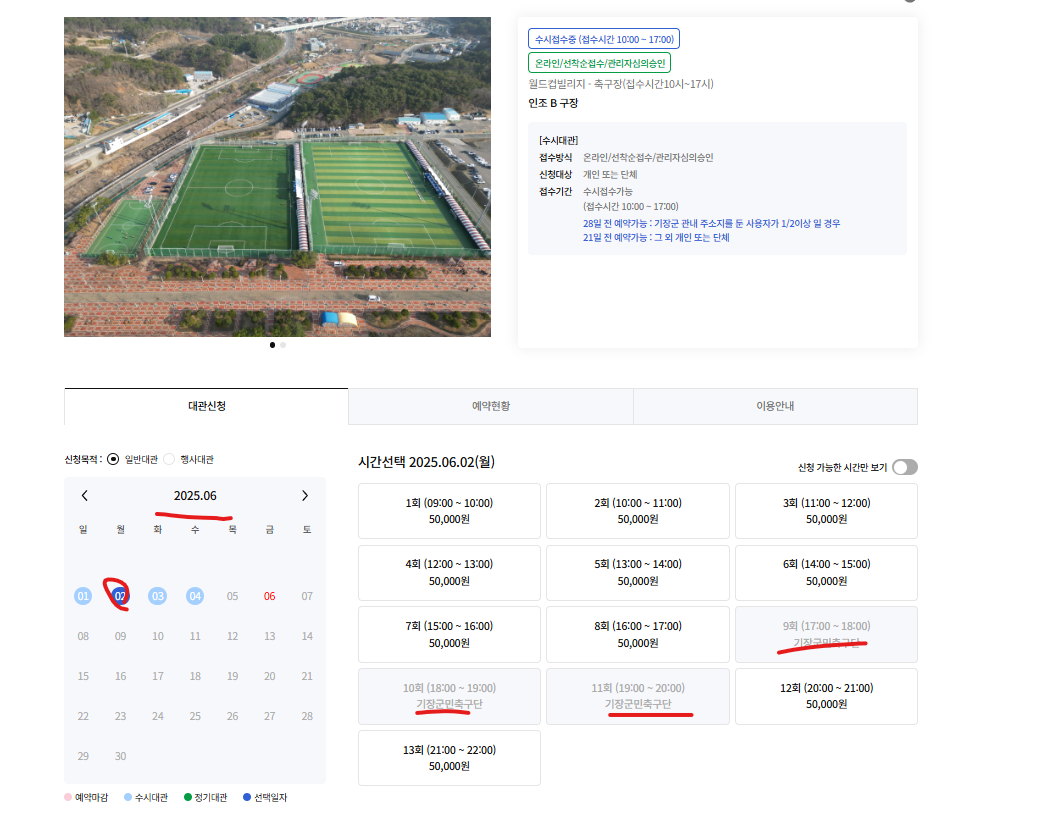
Task: Show first image via carousel dot
Action: [x=272, y=345]
